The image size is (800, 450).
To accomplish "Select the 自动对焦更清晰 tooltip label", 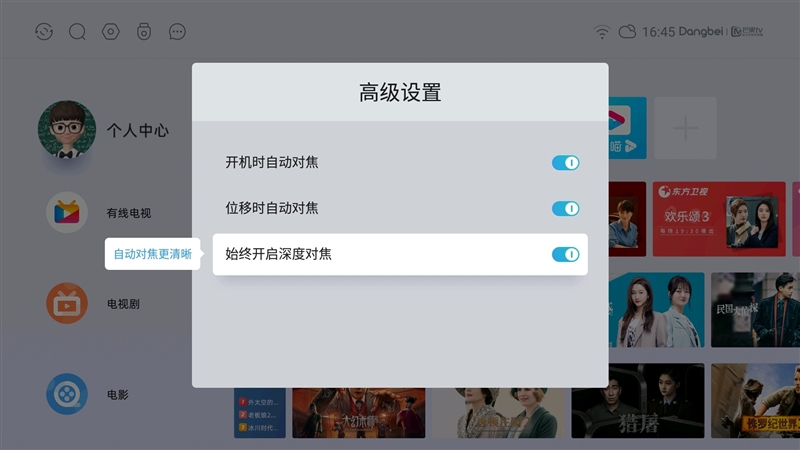I will click(152, 254).
